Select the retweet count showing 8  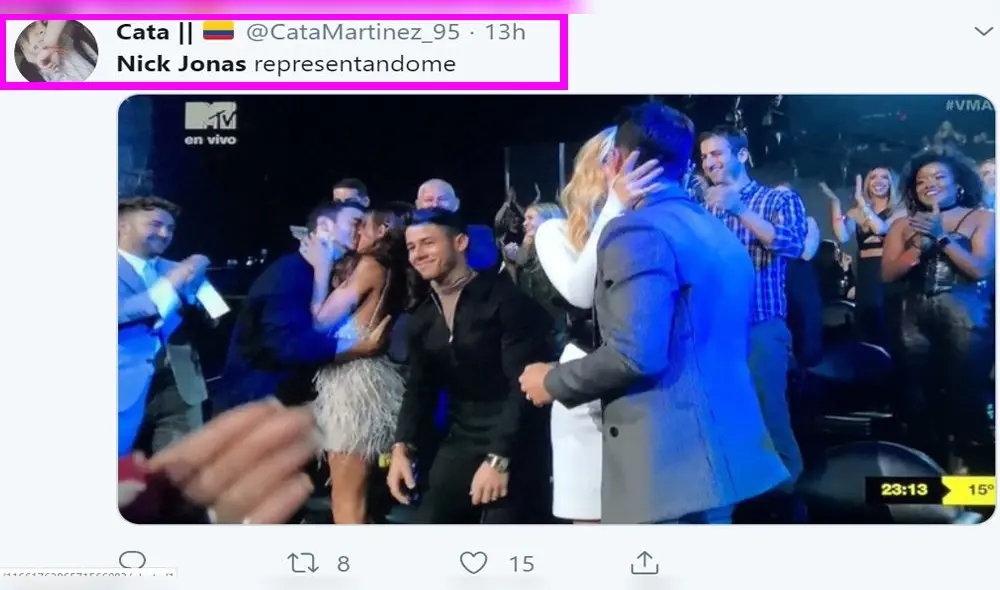point(343,563)
